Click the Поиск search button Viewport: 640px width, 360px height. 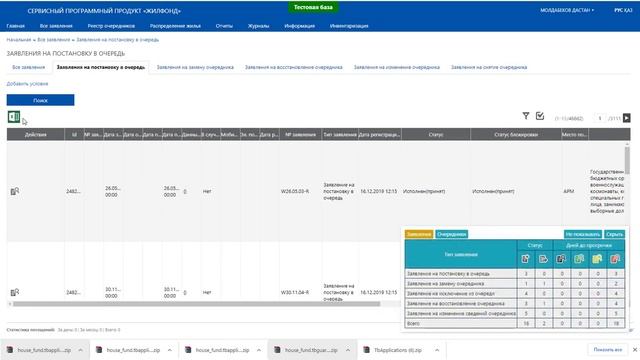click(40, 100)
